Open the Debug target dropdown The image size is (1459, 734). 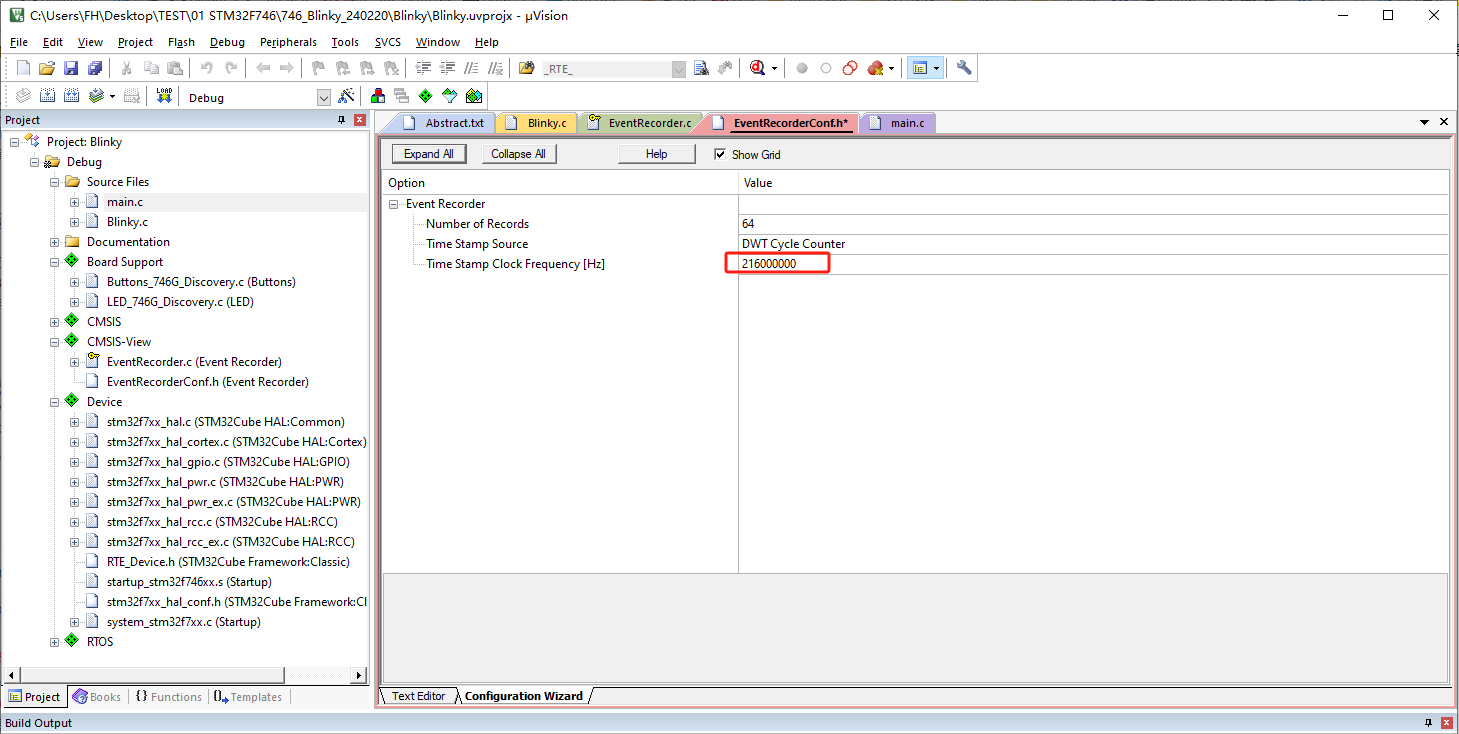323,98
